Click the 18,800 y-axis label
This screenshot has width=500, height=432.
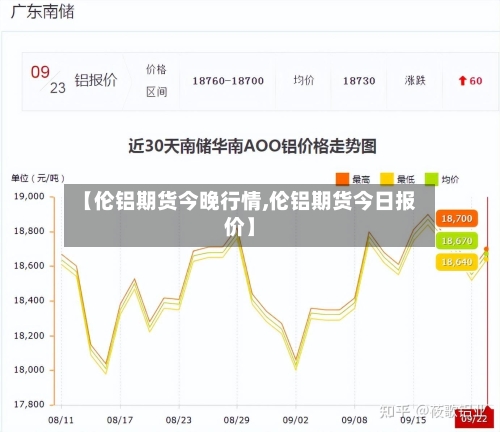[x=29, y=231]
